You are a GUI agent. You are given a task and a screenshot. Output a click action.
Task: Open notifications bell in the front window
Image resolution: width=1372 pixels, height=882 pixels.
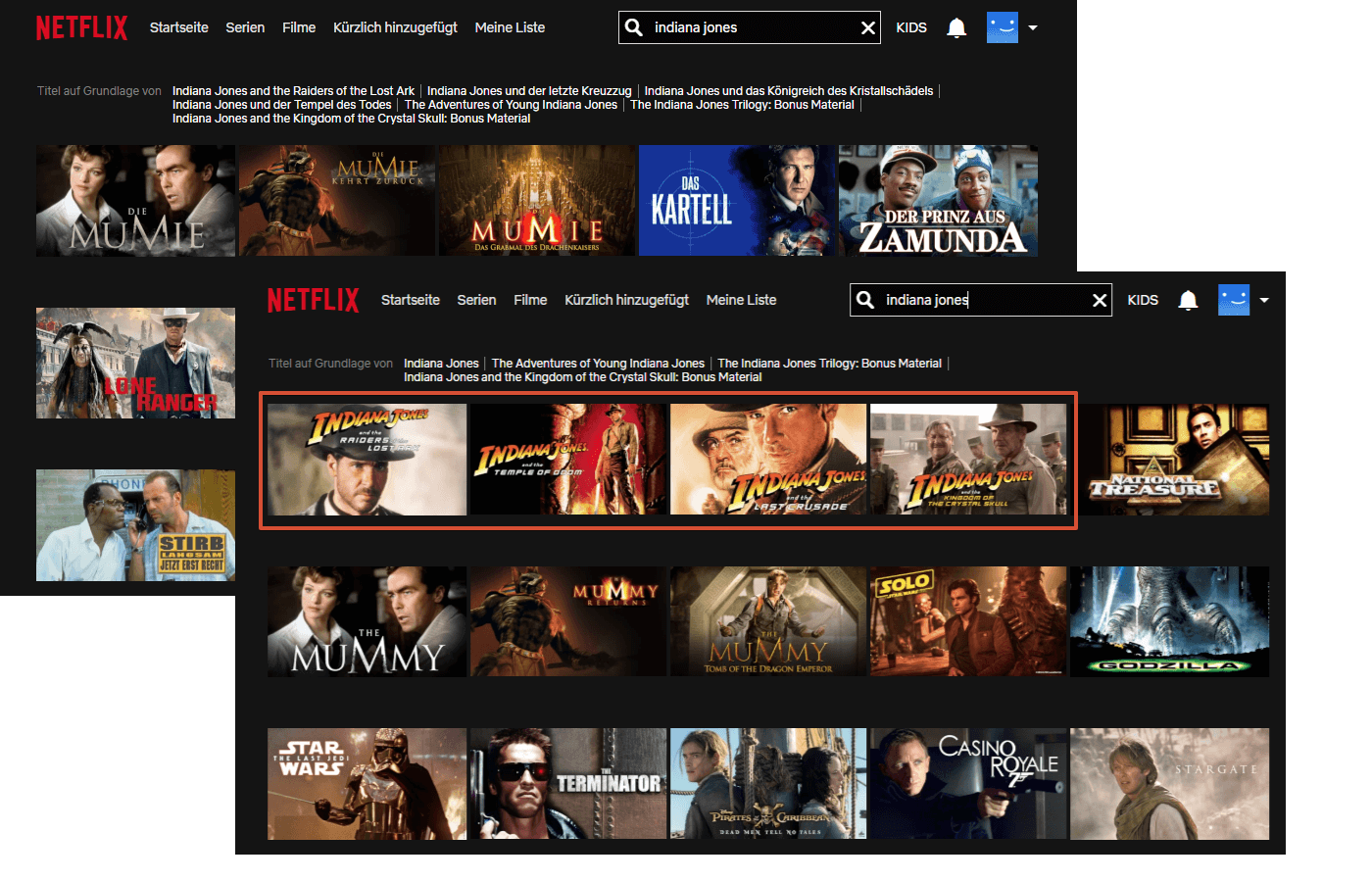tap(1188, 300)
